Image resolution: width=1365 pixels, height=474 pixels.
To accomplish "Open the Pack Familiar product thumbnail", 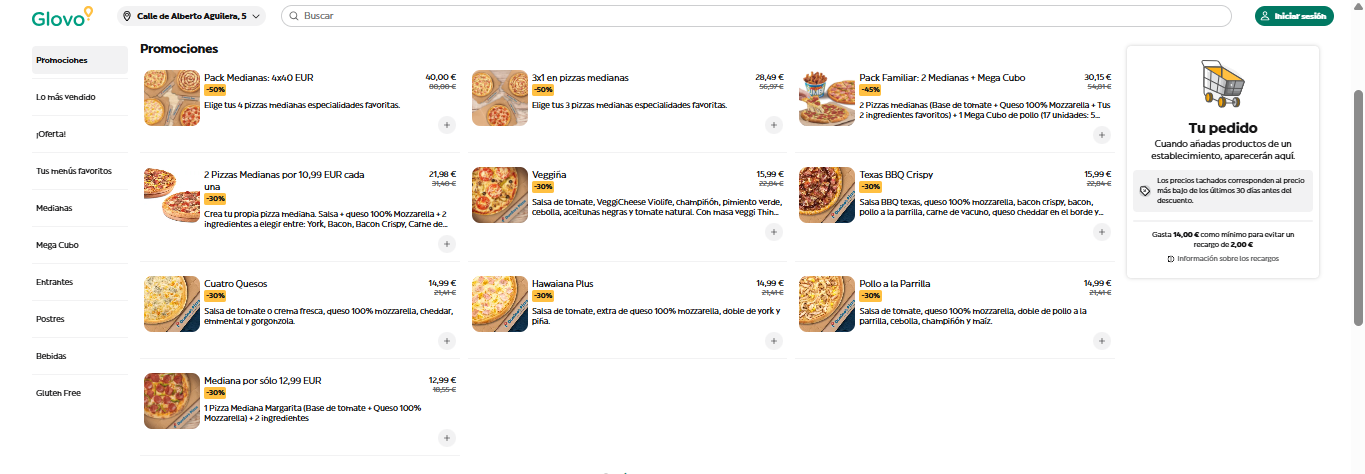I will point(827,98).
